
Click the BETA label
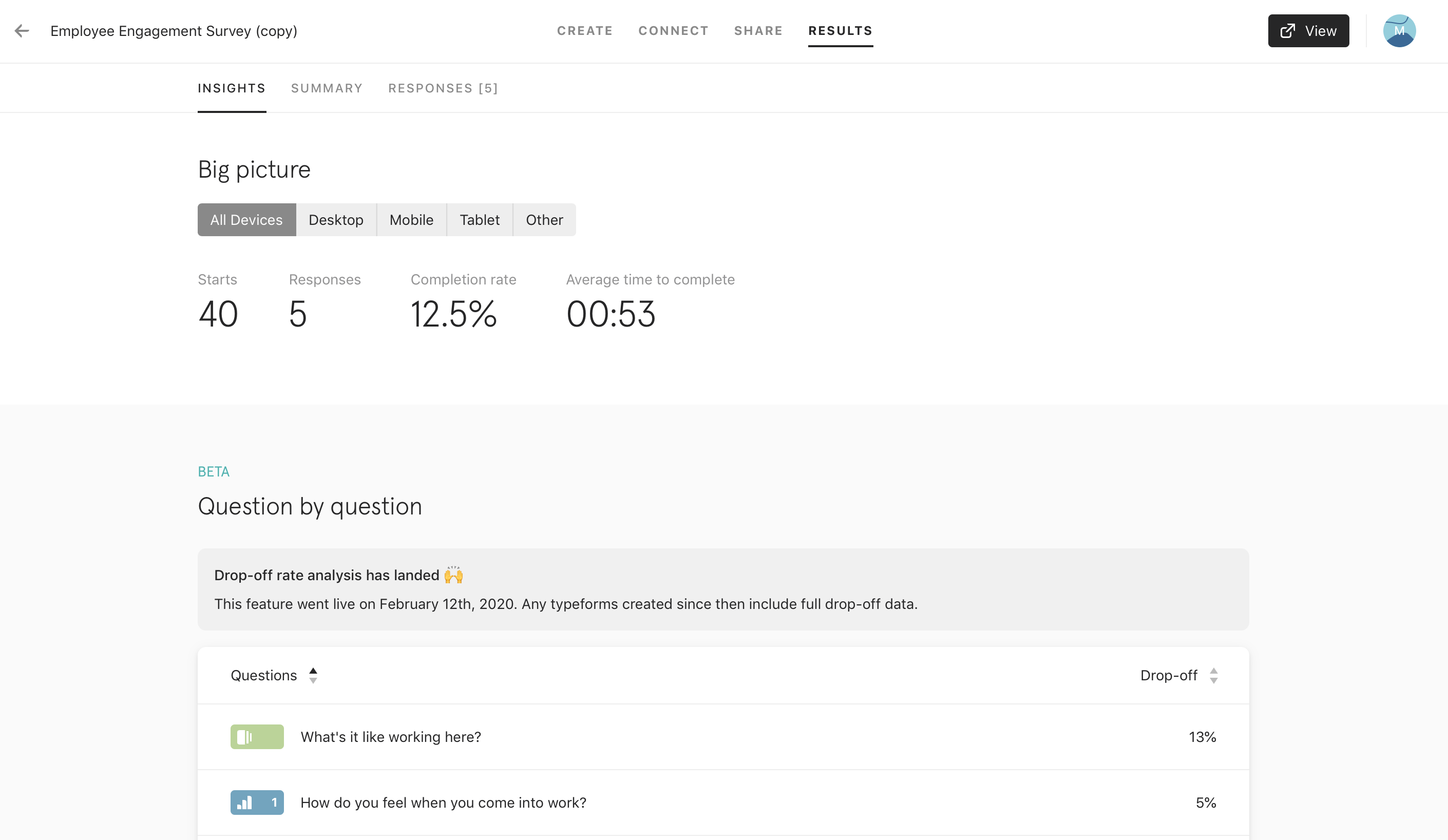pyautogui.click(x=214, y=471)
